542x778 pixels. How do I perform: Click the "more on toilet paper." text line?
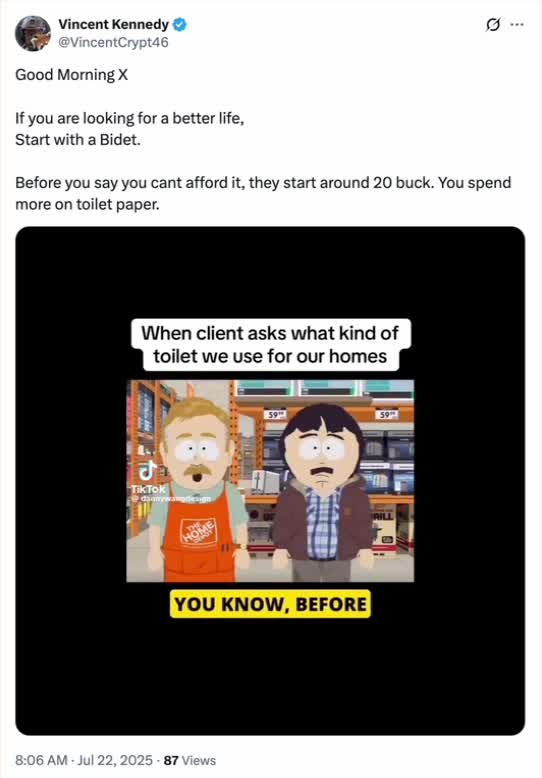87,204
